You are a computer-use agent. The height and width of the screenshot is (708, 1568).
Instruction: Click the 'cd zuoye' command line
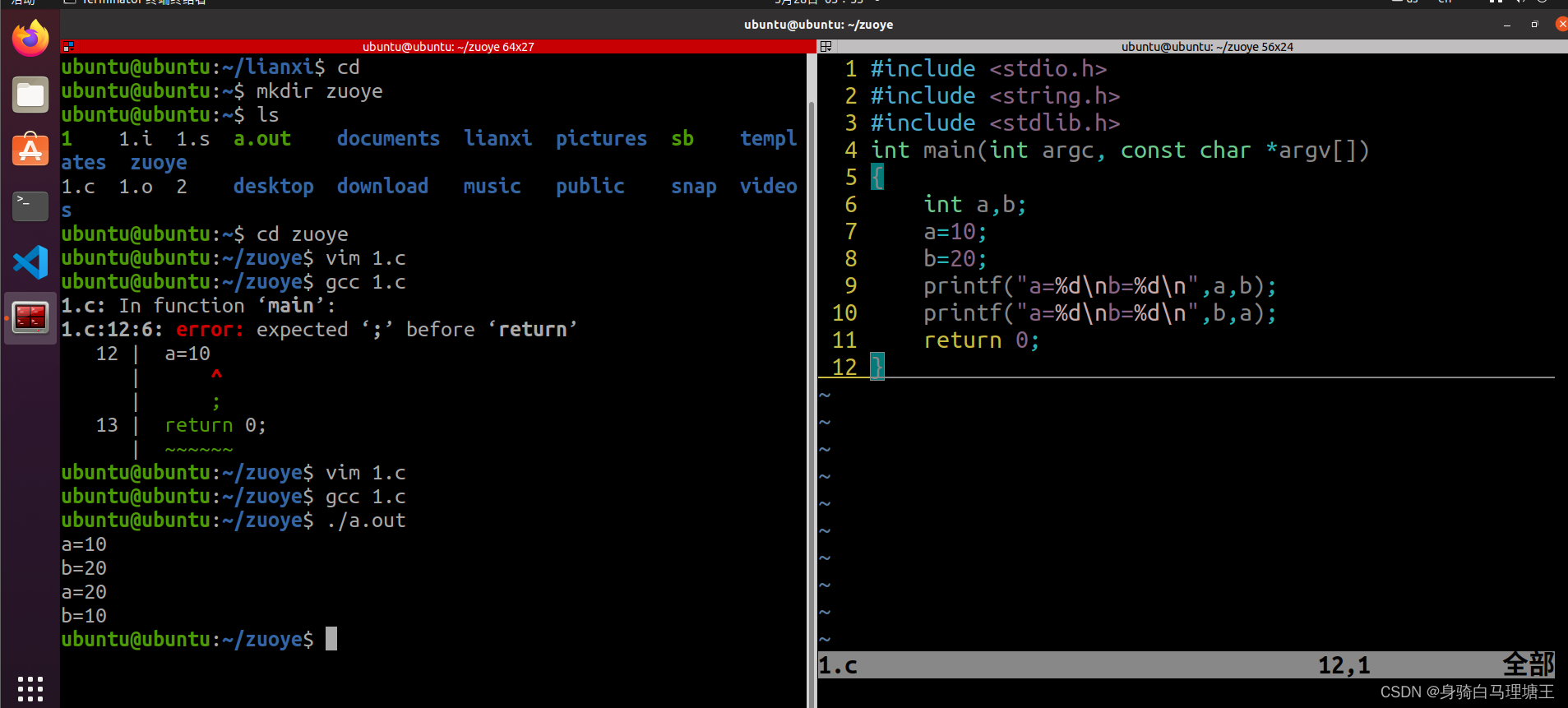tap(302, 234)
